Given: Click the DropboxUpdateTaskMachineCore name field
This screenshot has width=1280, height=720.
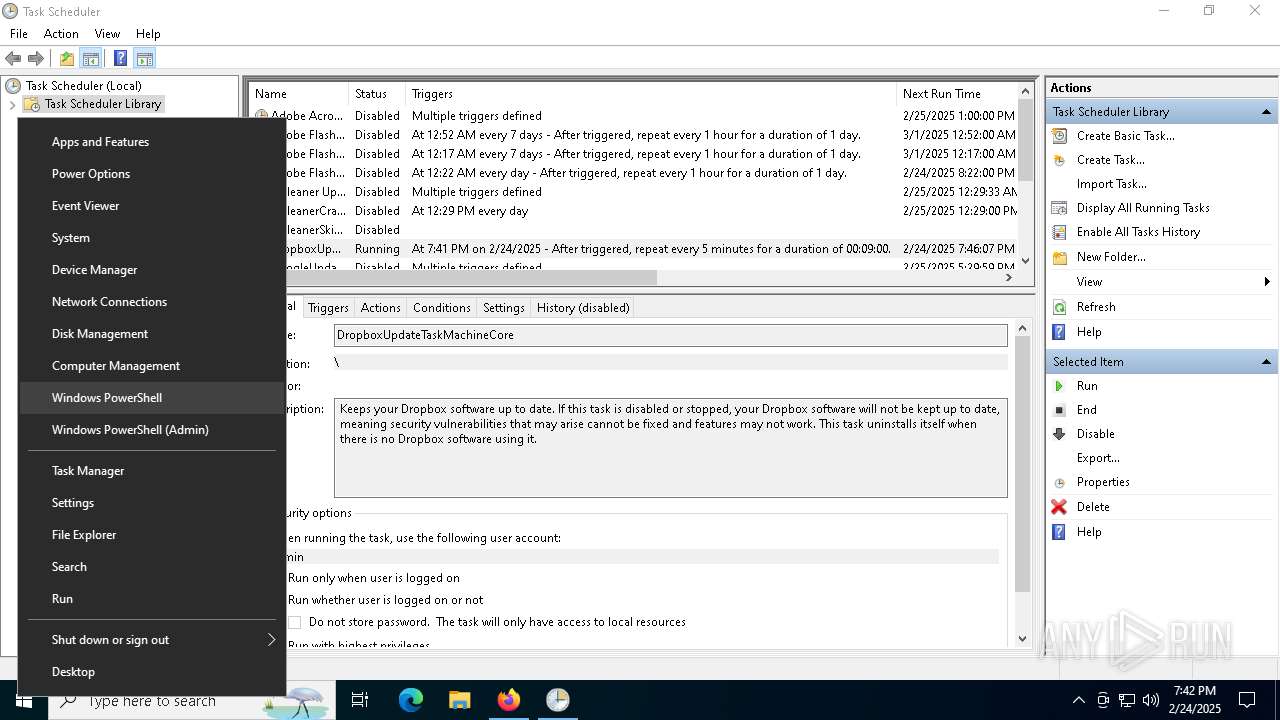Looking at the screenshot, I should [x=670, y=335].
